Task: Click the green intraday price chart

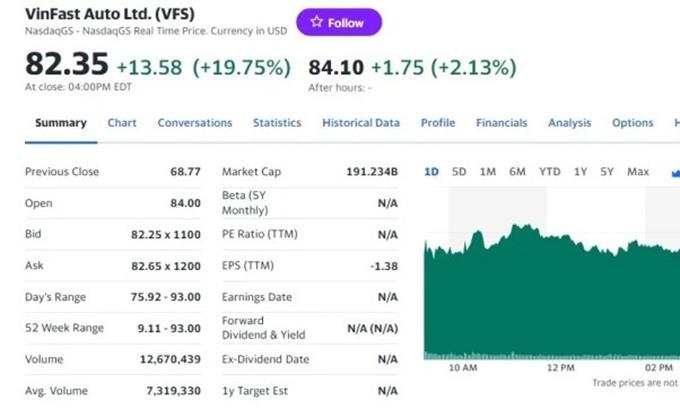Action: [x=552, y=295]
